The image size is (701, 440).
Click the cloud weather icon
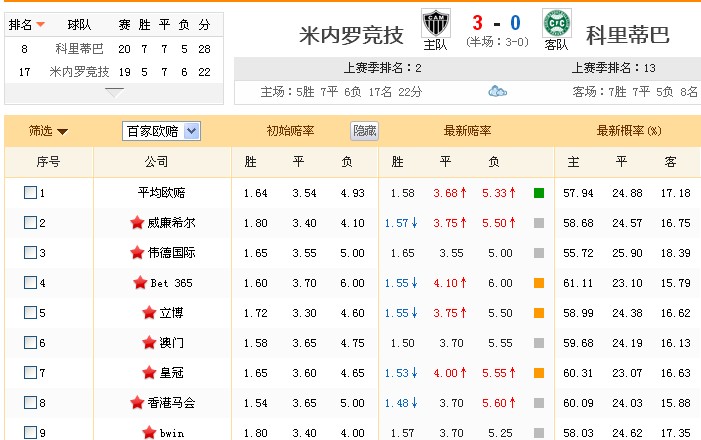497,92
